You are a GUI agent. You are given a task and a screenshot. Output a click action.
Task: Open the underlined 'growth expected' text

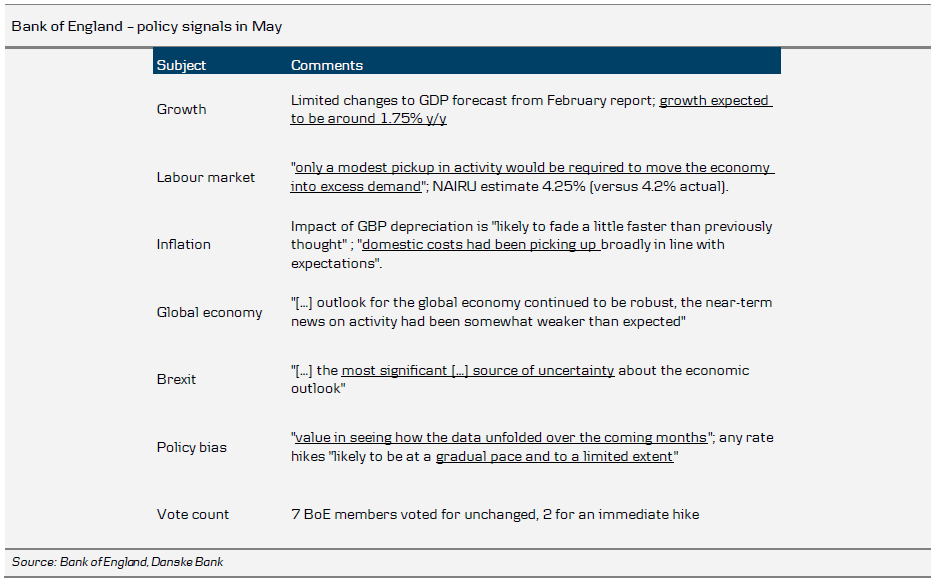[714, 100]
